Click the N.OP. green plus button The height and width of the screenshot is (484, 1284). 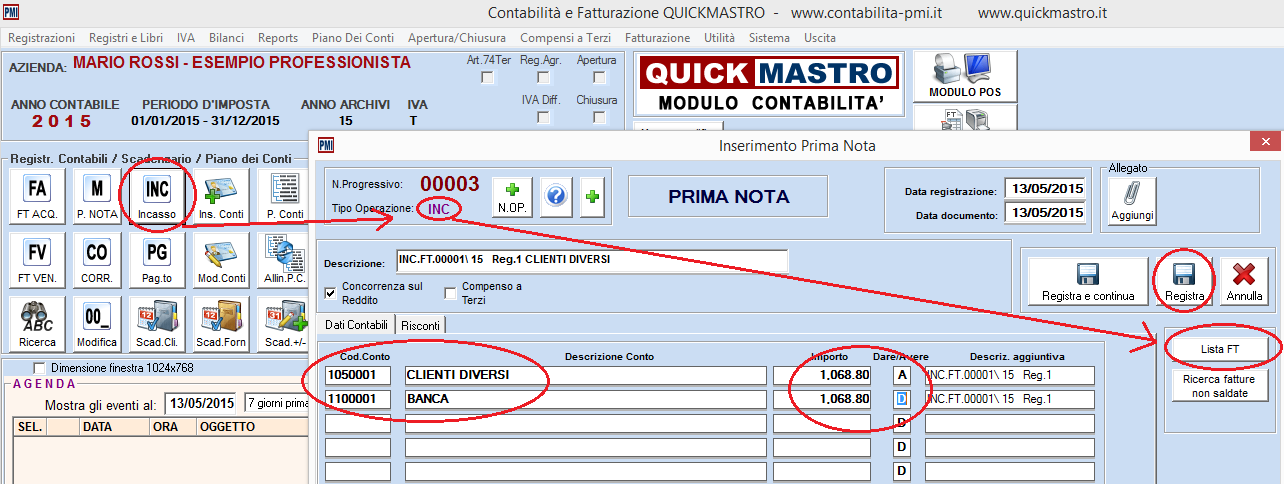click(x=513, y=195)
